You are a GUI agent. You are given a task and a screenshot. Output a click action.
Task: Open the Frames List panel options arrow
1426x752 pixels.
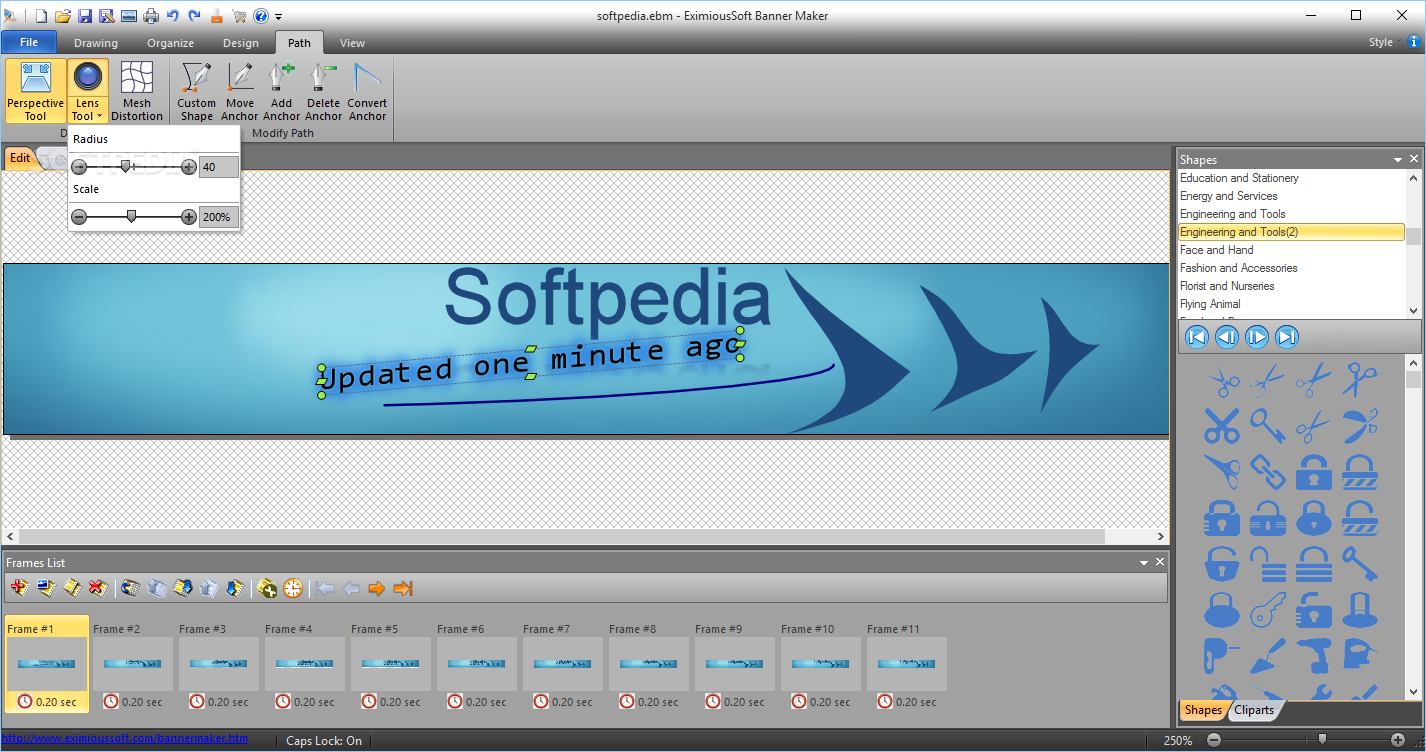(x=1144, y=562)
